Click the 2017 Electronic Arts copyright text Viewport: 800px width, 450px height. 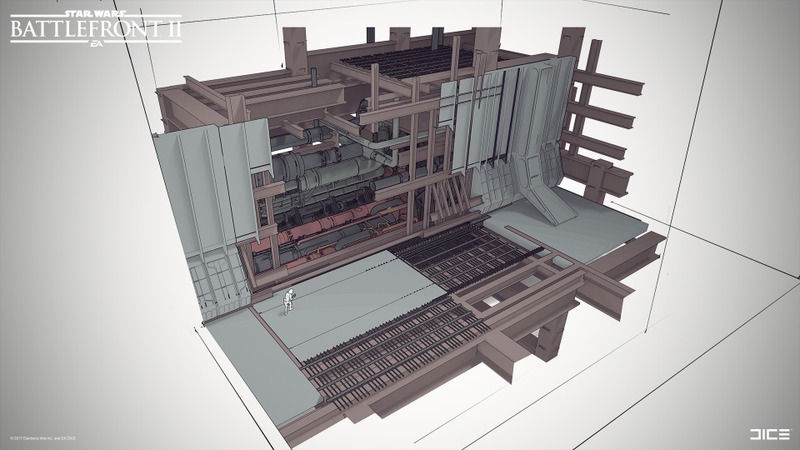[43, 438]
